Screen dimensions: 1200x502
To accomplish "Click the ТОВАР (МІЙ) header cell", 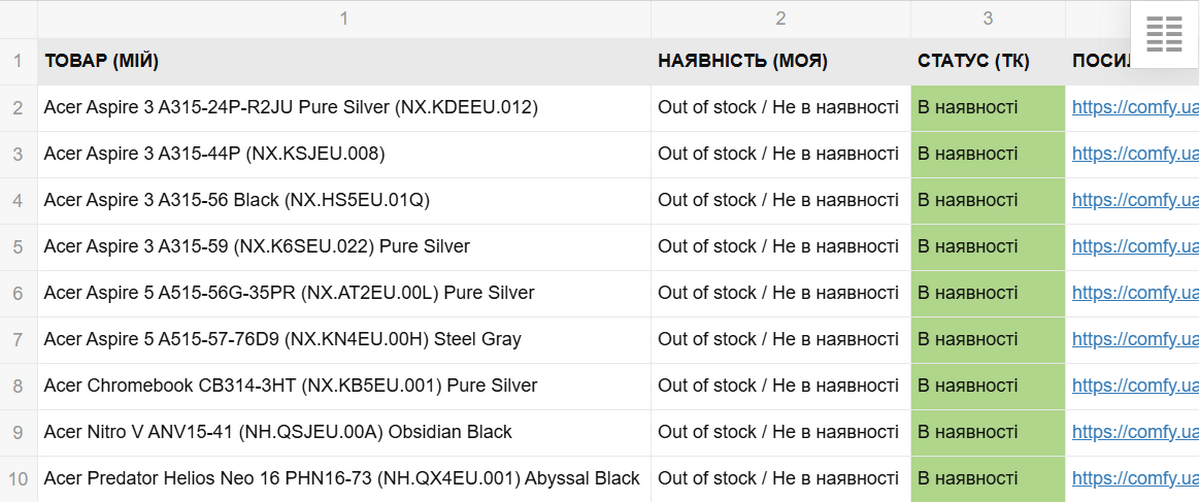I will pyautogui.click(x=344, y=62).
